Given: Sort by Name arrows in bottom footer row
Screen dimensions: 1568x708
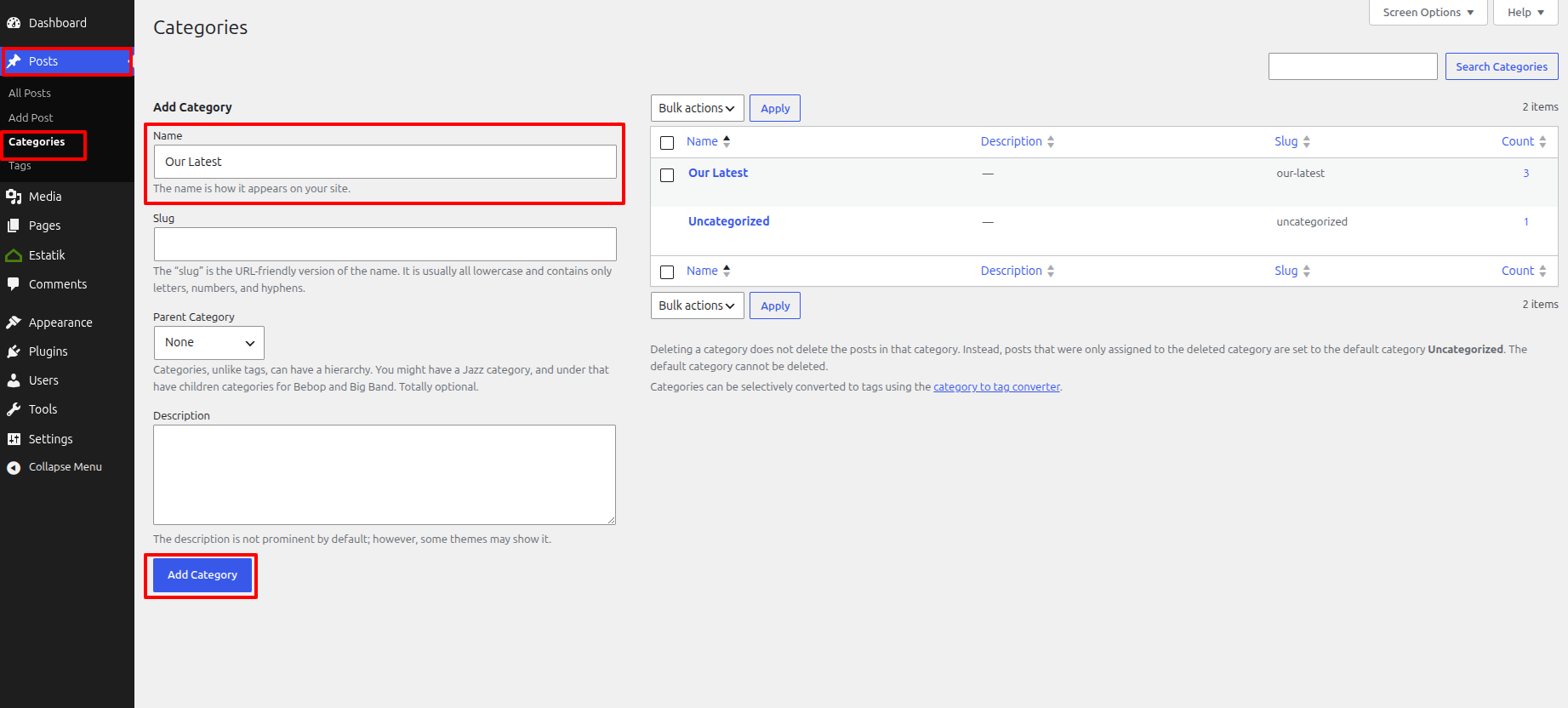Looking at the screenshot, I should (727, 271).
